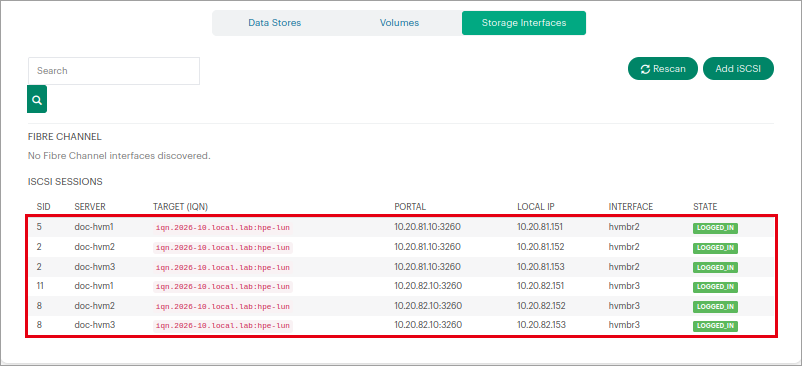
Task: Click server doc-hvm3 in the 10.20.81.153 row
Action: pos(95,267)
